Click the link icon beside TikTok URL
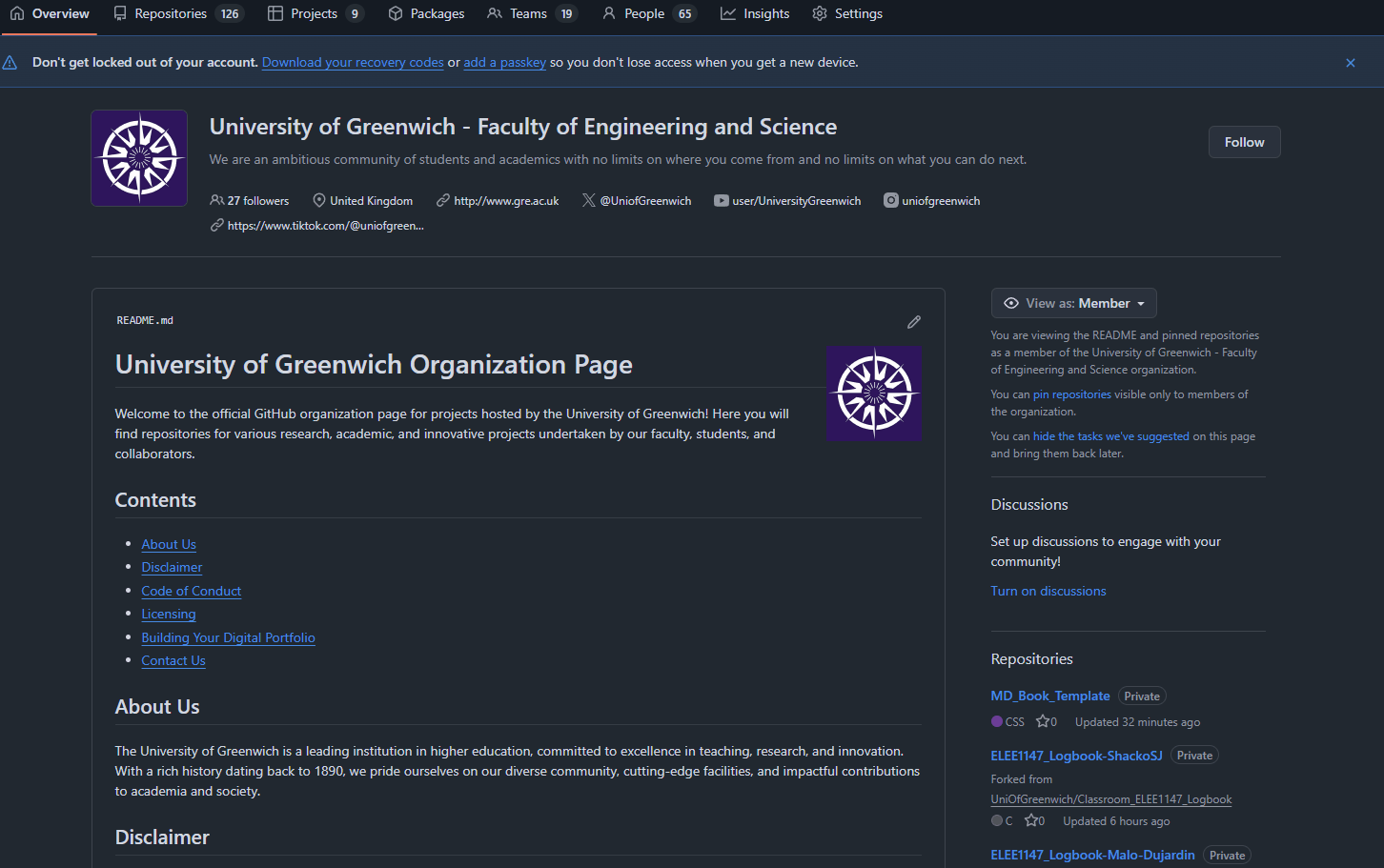The height and width of the screenshot is (868, 1384). click(217, 226)
